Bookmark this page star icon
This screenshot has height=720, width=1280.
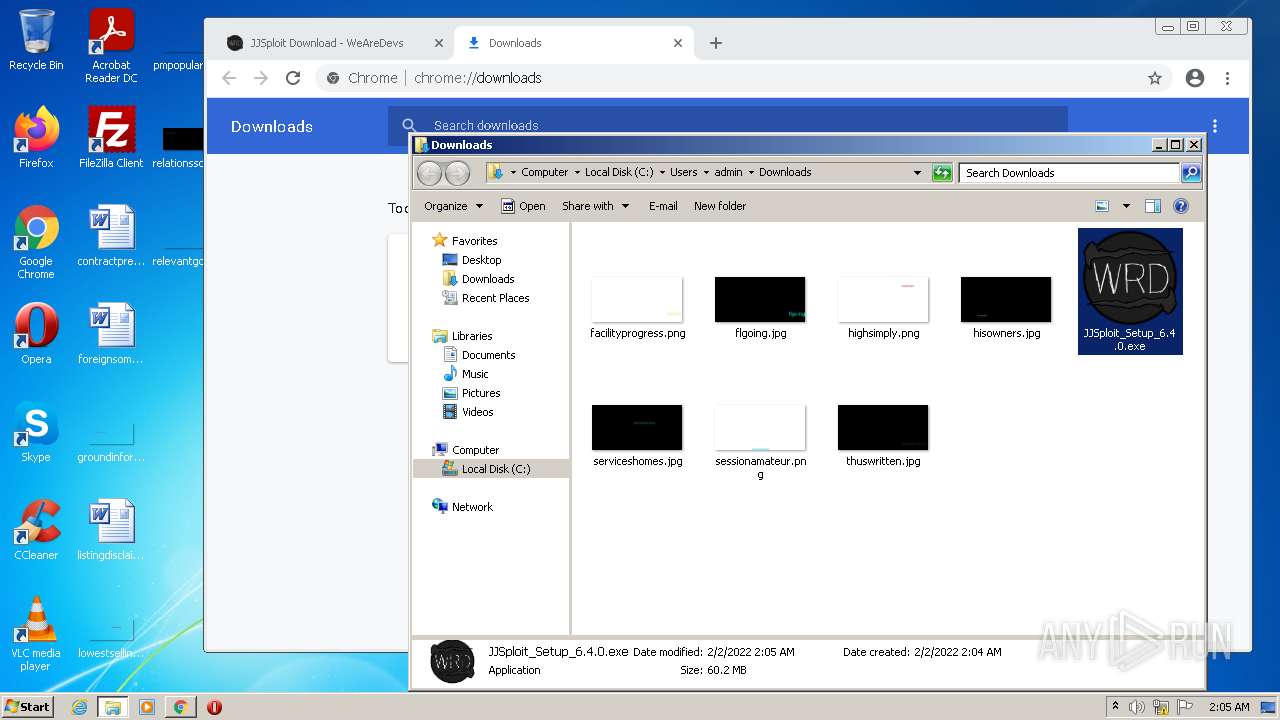click(x=1155, y=78)
